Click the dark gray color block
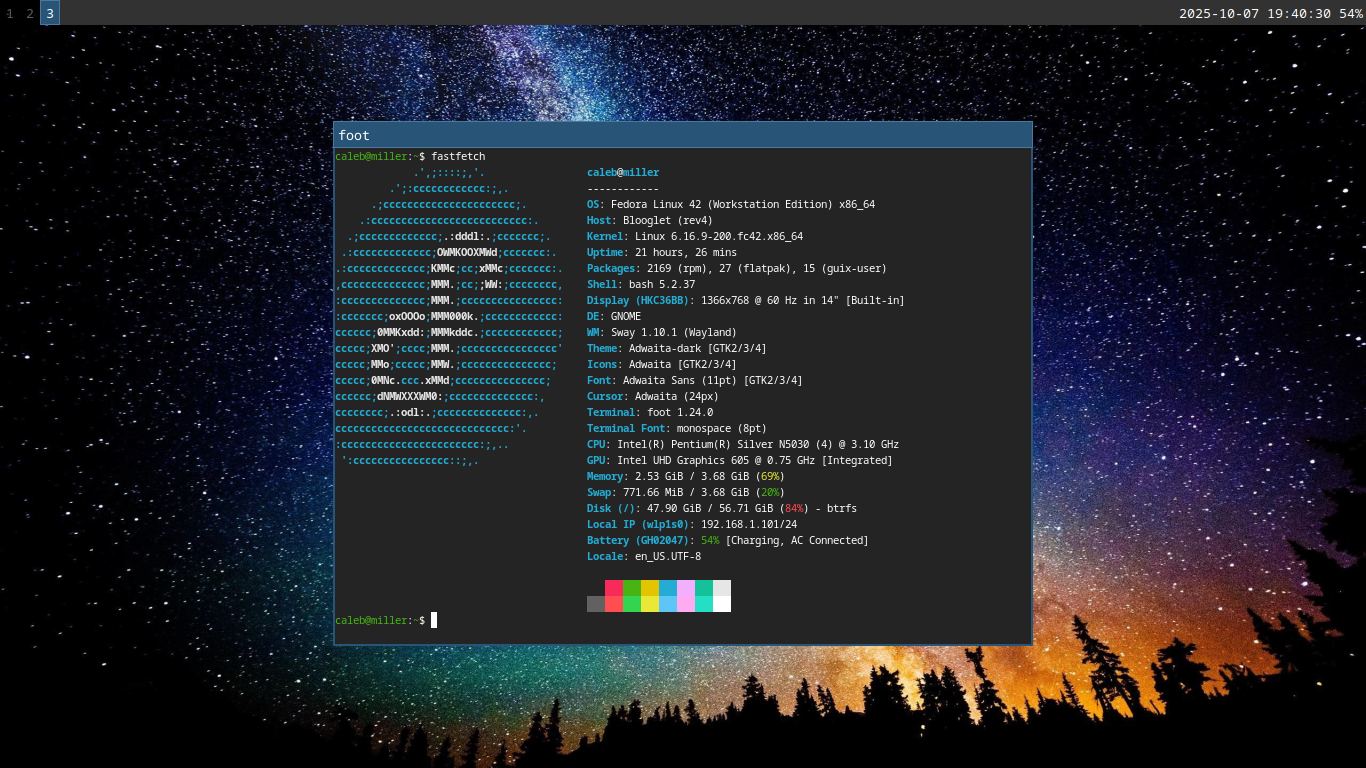Viewport: 1366px width, 768px height. pos(596,604)
